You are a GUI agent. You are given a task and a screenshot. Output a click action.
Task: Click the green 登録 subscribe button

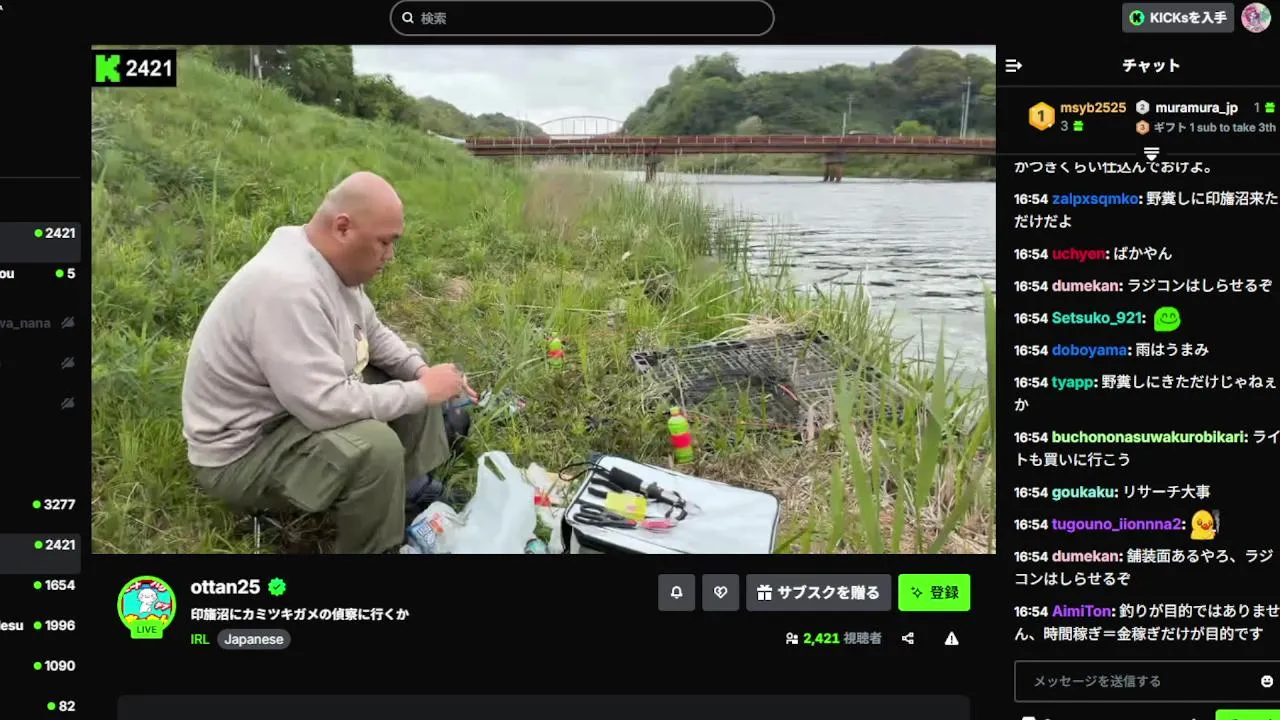click(x=934, y=592)
